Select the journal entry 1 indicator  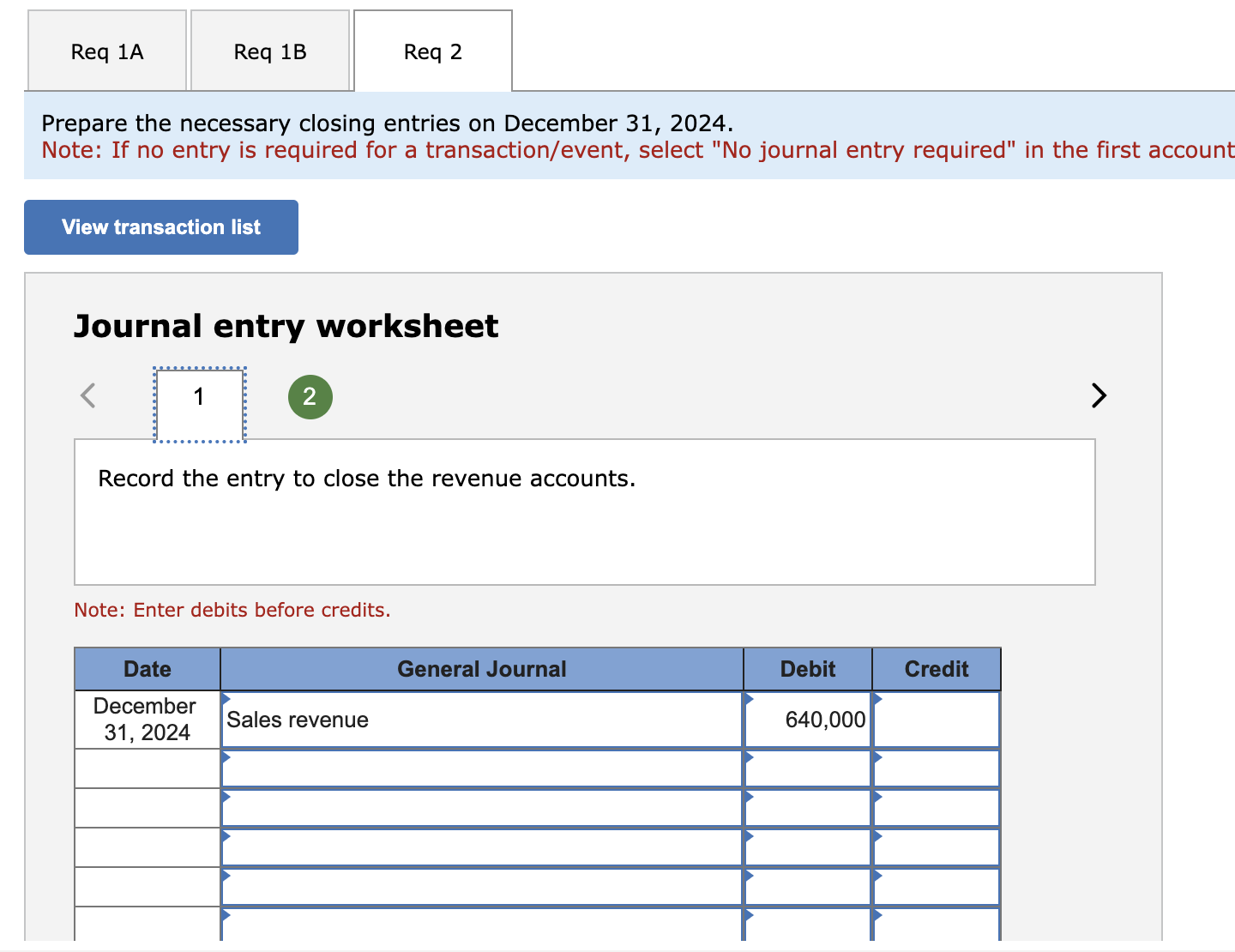[199, 396]
